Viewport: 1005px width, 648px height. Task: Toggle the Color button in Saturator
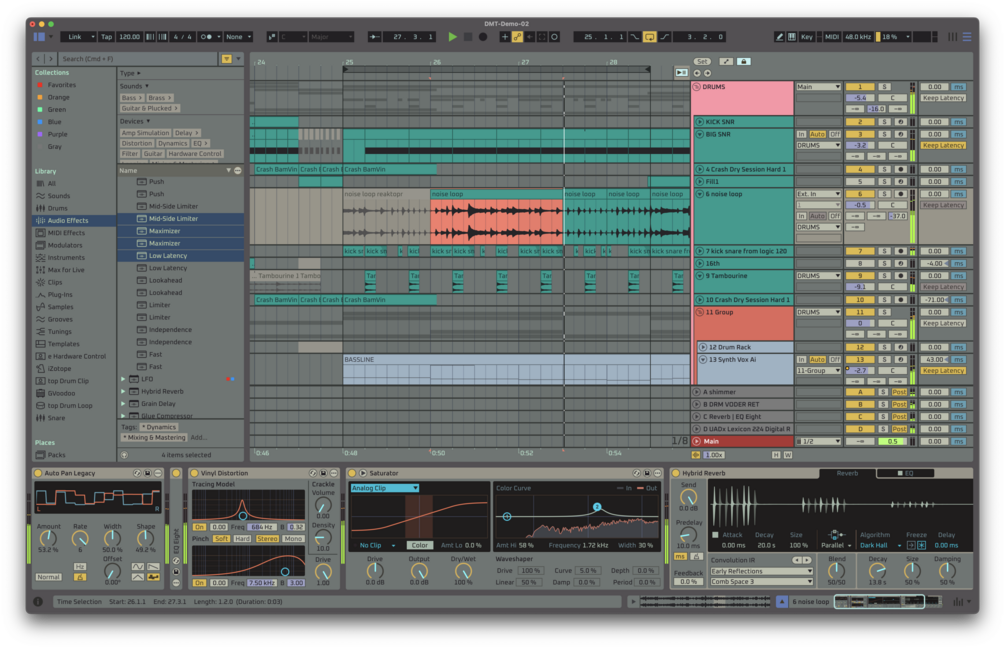coord(420,545)
